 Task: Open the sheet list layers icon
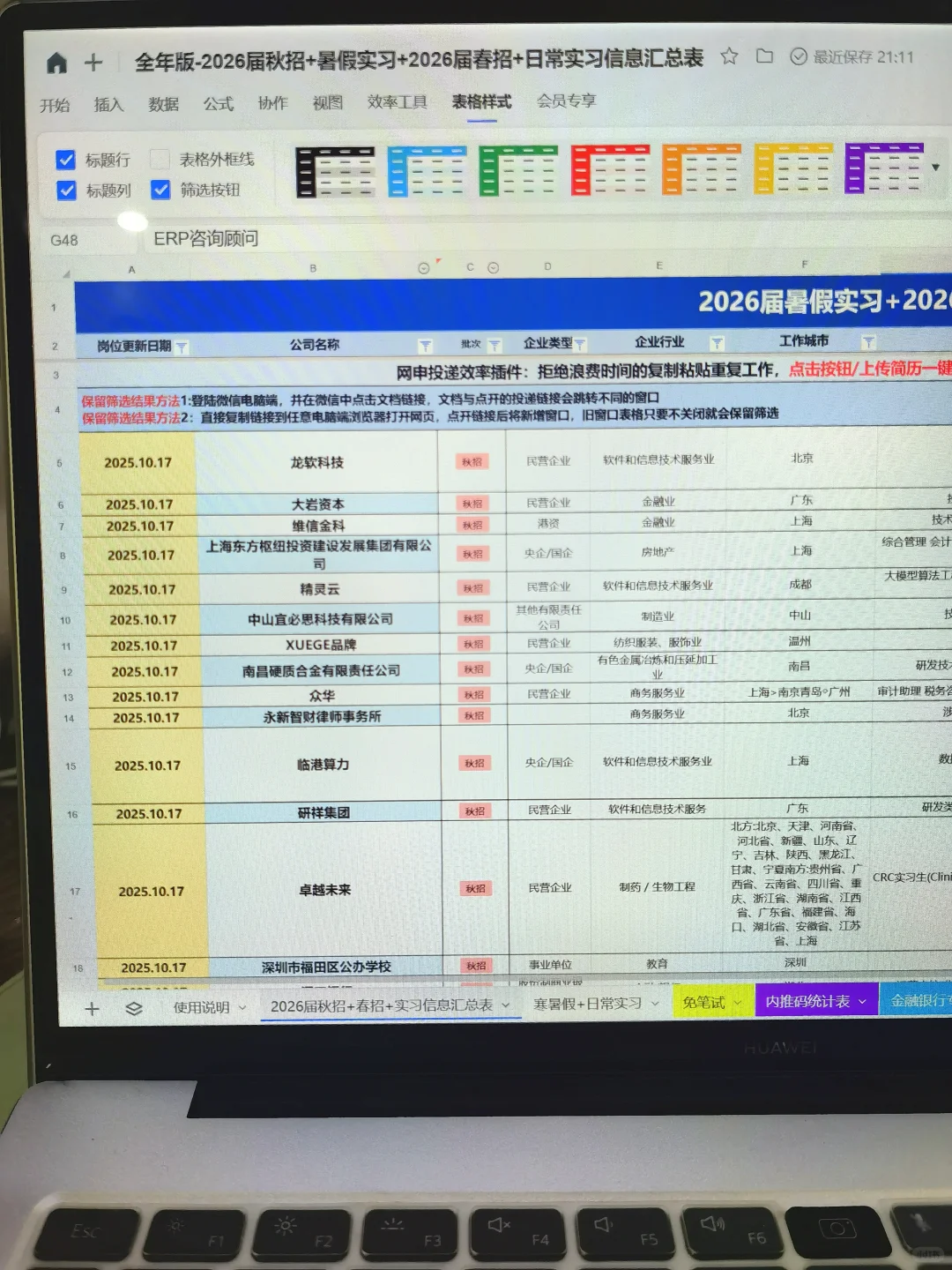point(133,1008)
